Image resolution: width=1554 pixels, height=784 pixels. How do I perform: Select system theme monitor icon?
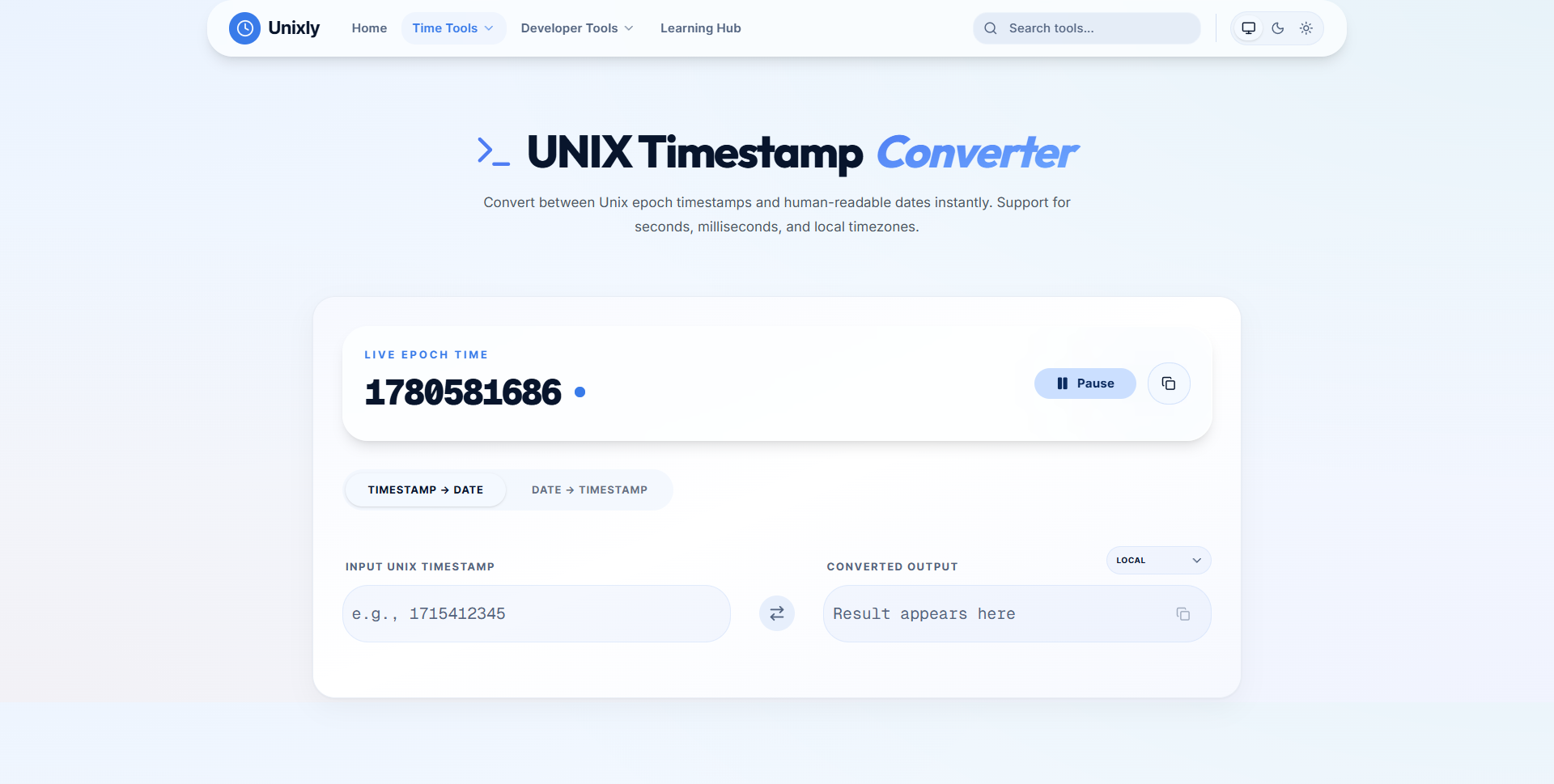(x=1249, y=28)
